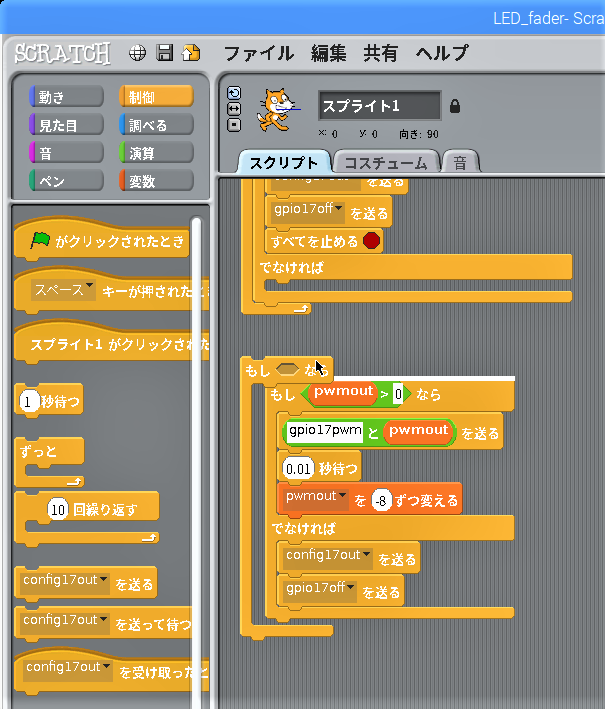The height and width of the screenshot is (709, 605).
Task: Click the globe language icon
Action: (x=138, y=53)
